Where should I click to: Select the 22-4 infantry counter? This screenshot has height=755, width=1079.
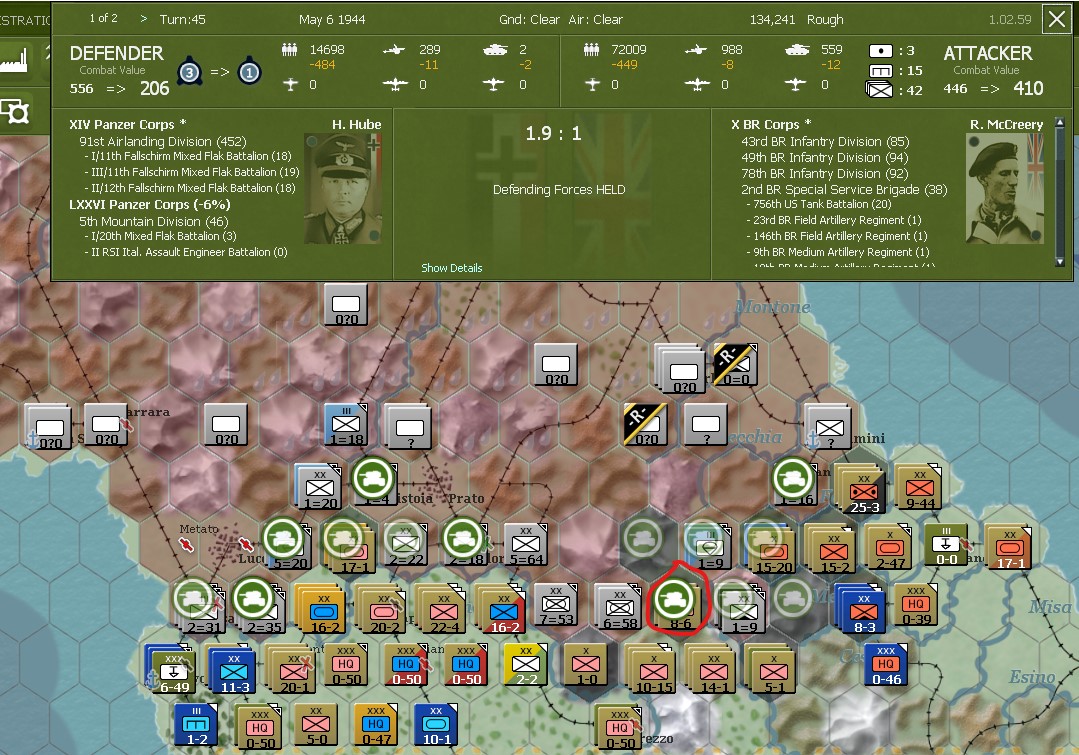443,610
